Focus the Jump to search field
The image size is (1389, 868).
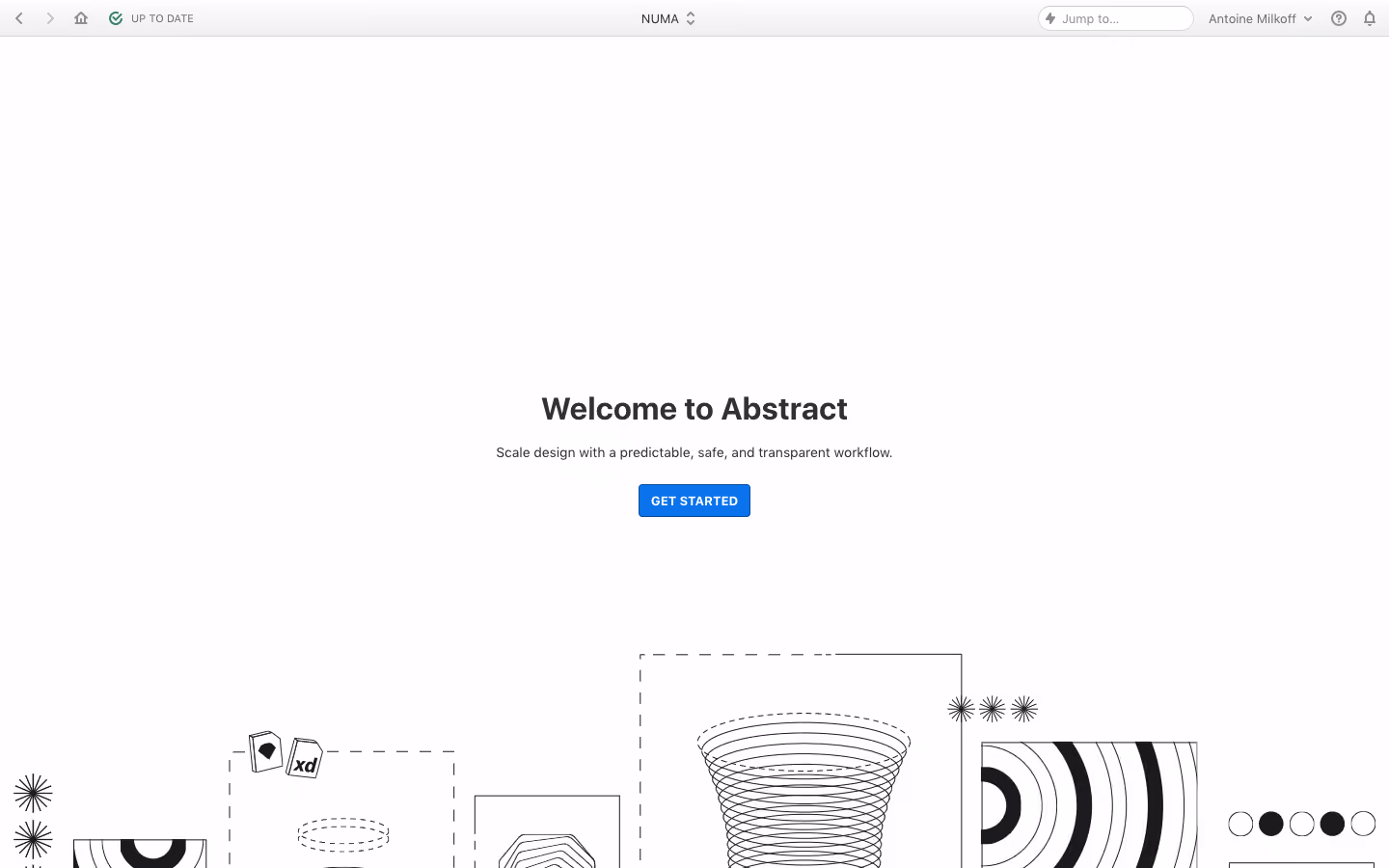[x=1115, y=18]
